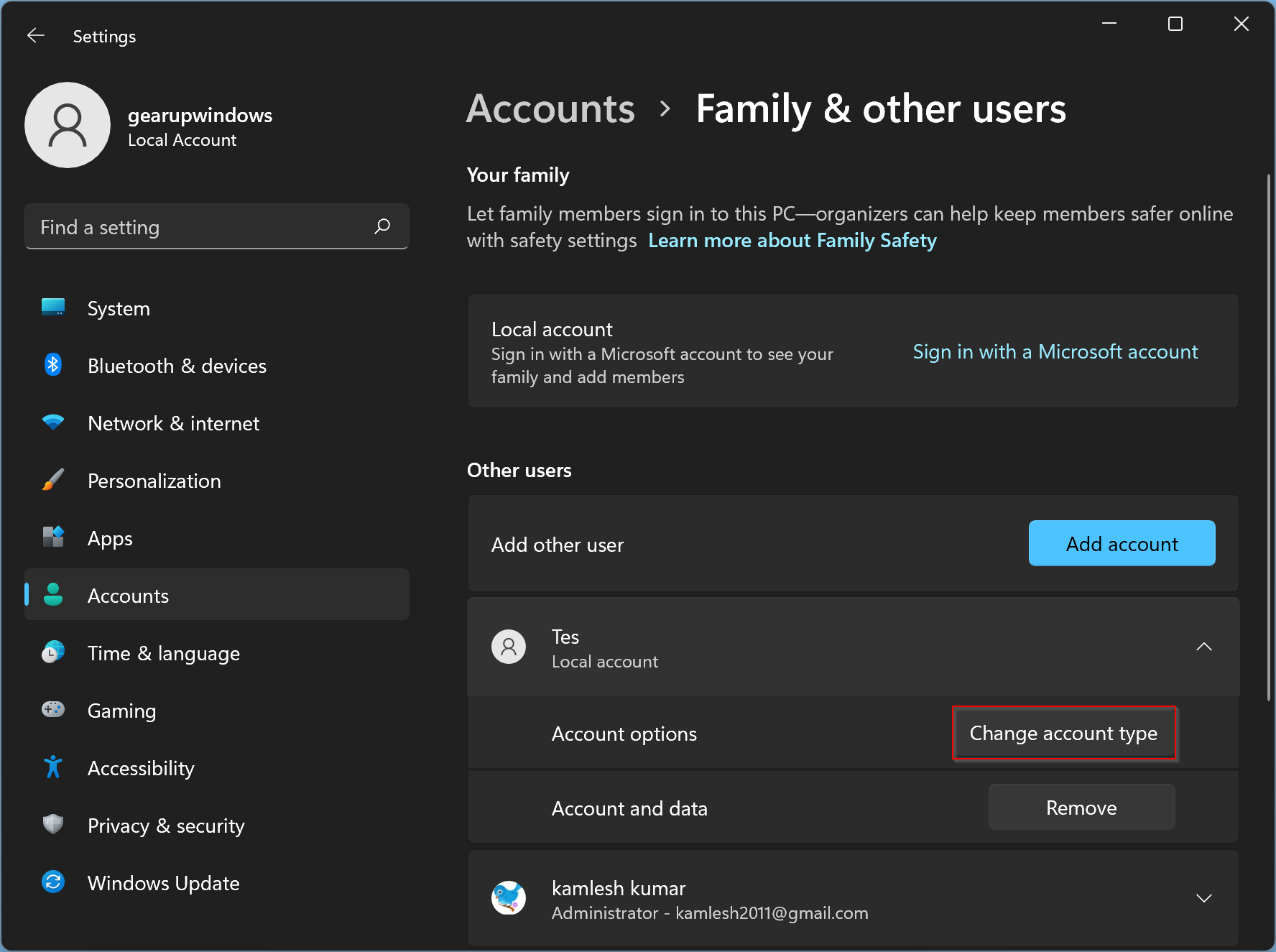Select Accounts in the sidebar
Screen dimensions: 1276x952
(217, 595)
